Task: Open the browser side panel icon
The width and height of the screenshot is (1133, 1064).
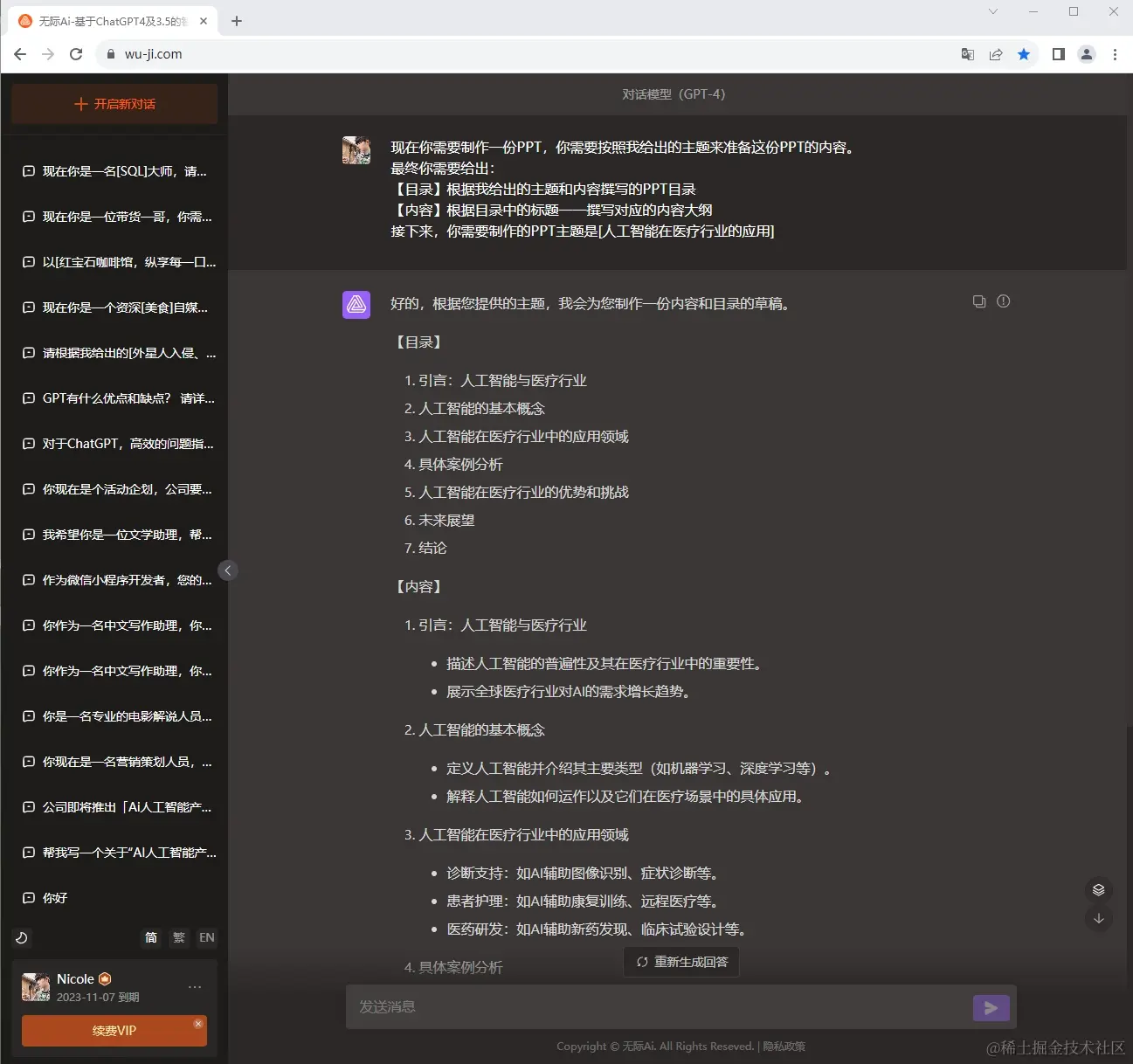Action: 1059,54
